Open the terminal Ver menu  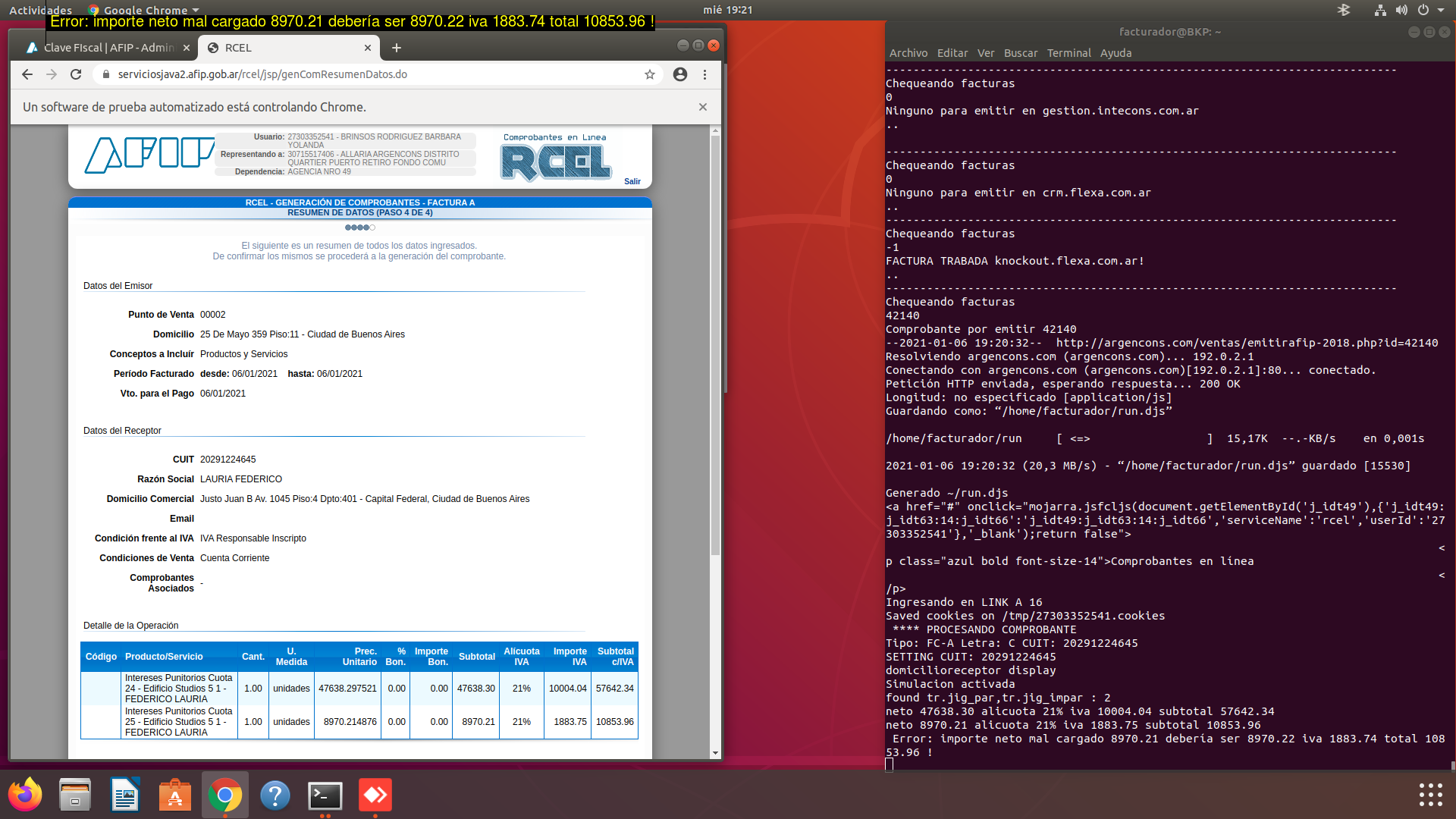[x=986, y=53]
